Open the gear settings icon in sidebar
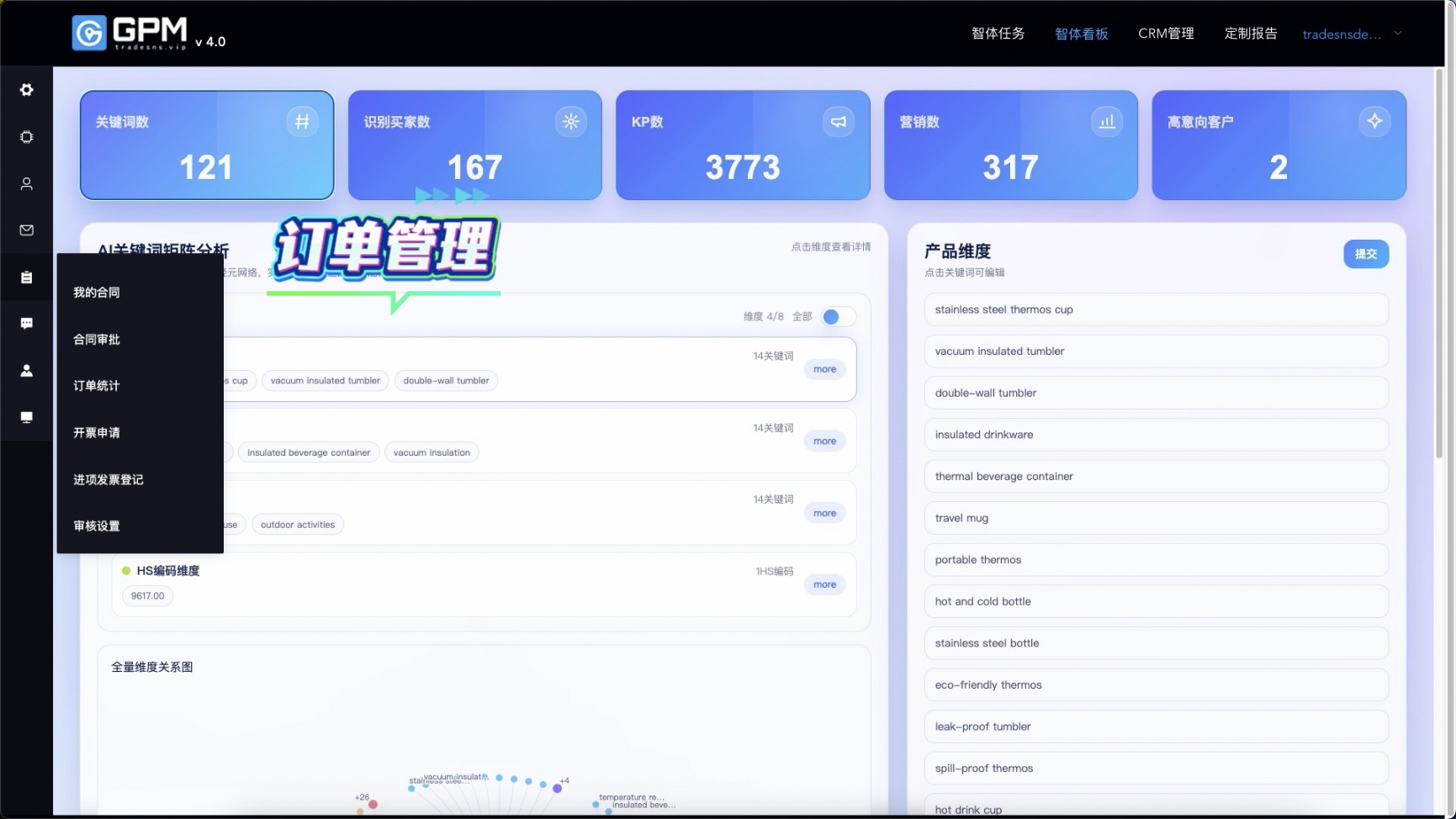 [27, 90]
